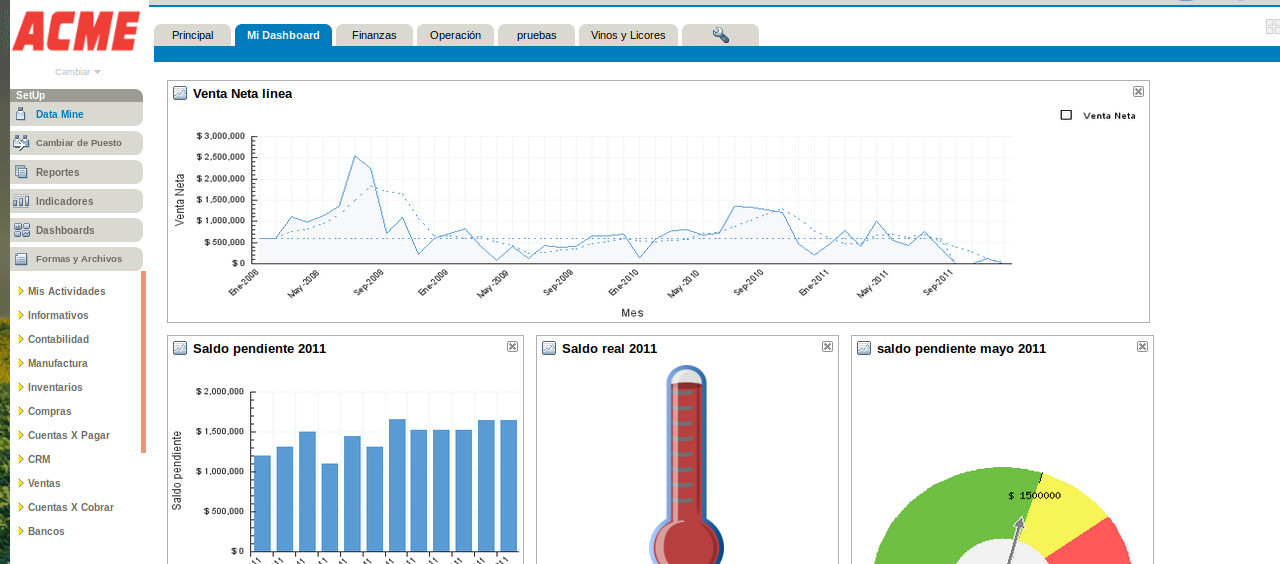Click the grid layout icon at top right
This screenshot has width=1280, height=564.
[1272, 26]
